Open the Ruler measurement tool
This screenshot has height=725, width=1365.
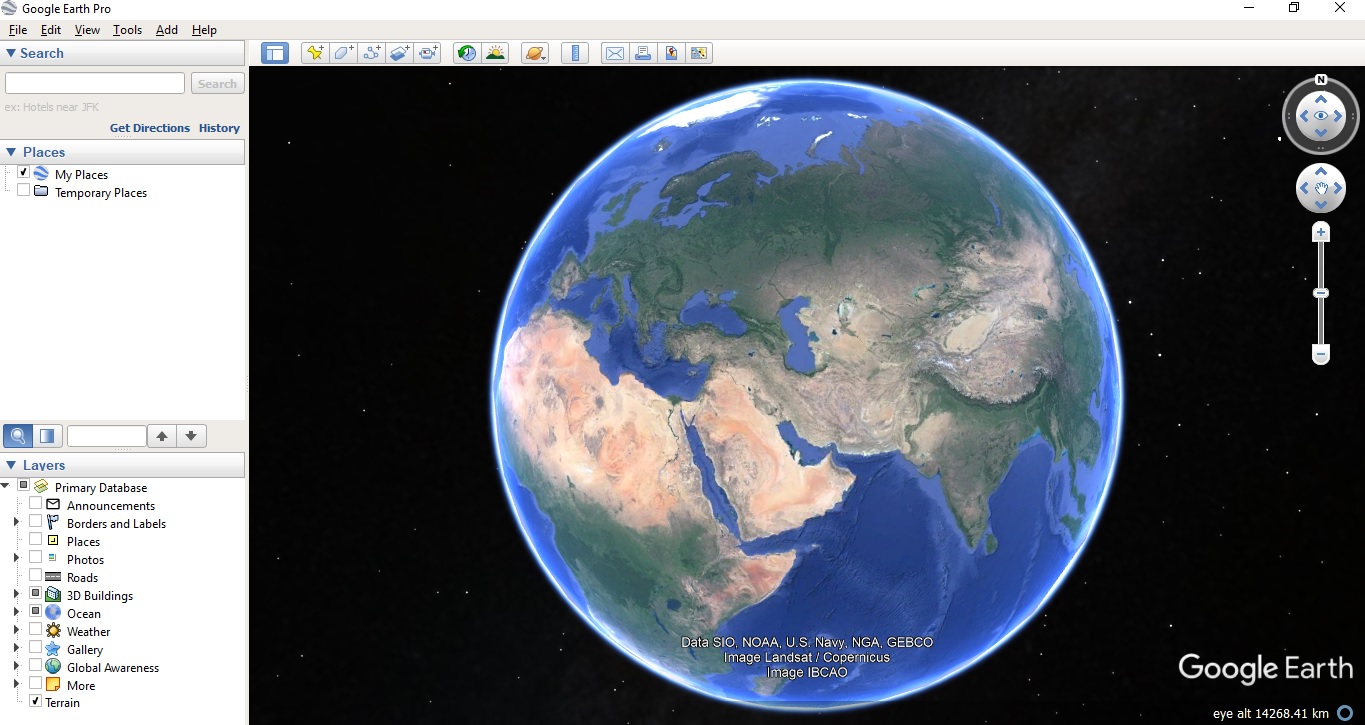(575, 52)
